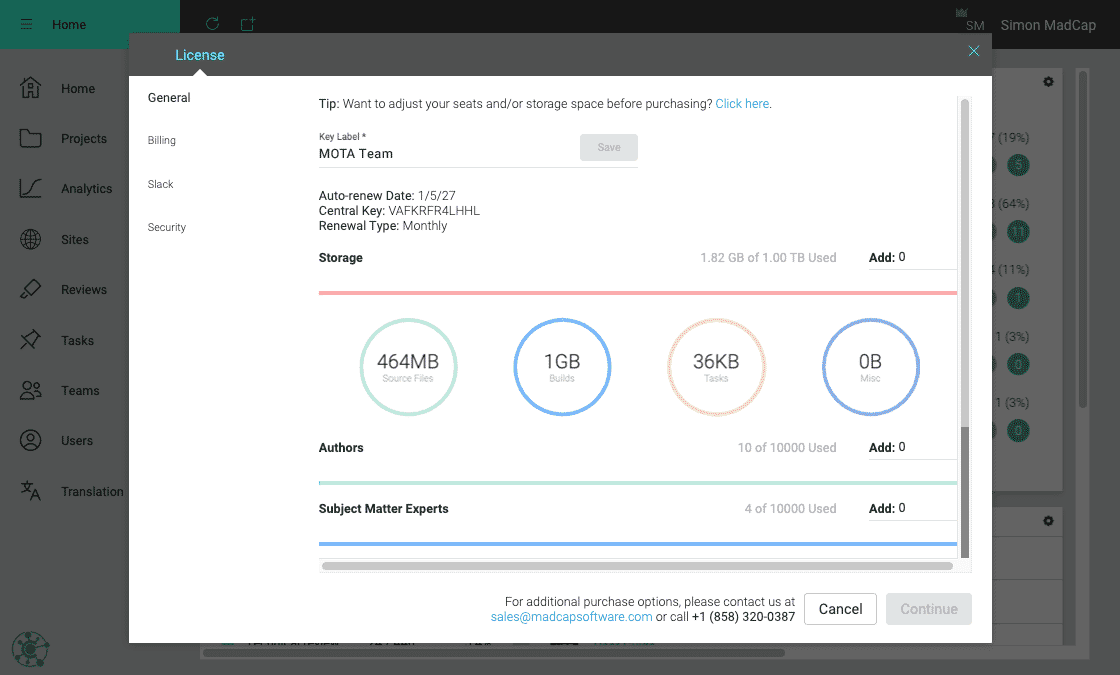Image resolution: width=1120 pixels, height=675 pixels.
Task: Click the Storage usage bar
Action: point(638,293)
